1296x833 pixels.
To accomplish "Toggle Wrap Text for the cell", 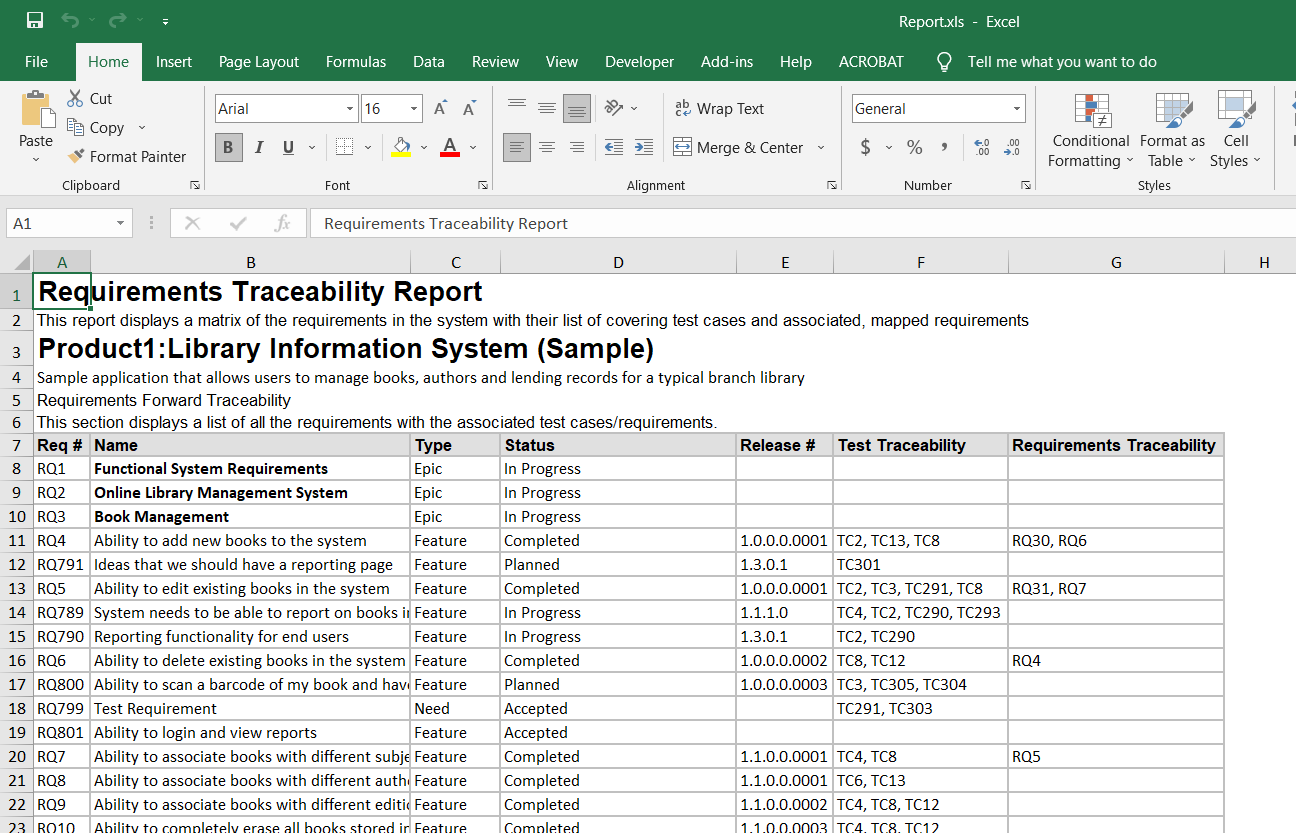I will click(719, 108).
